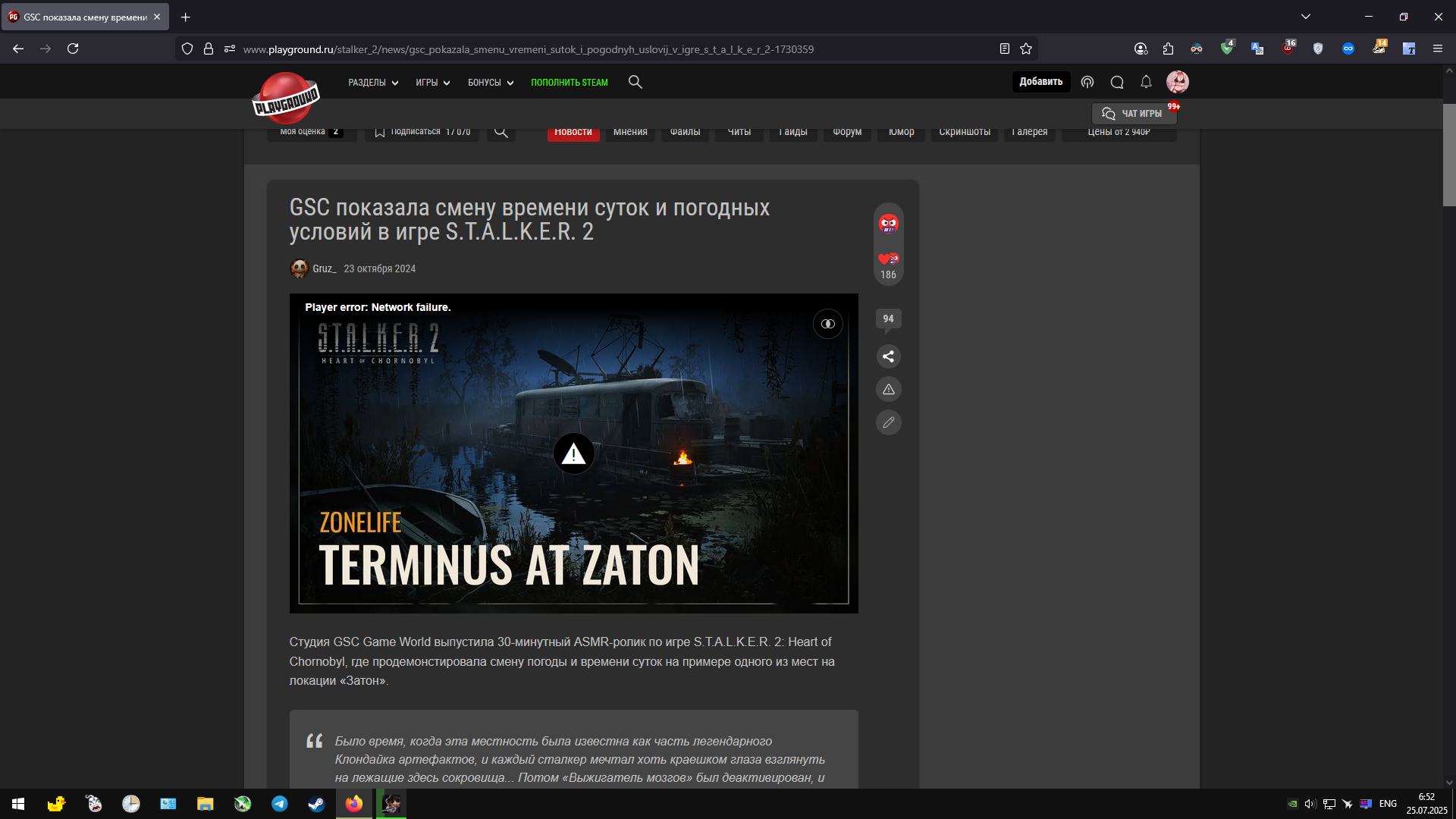Reload the current page

coord(73,49)
